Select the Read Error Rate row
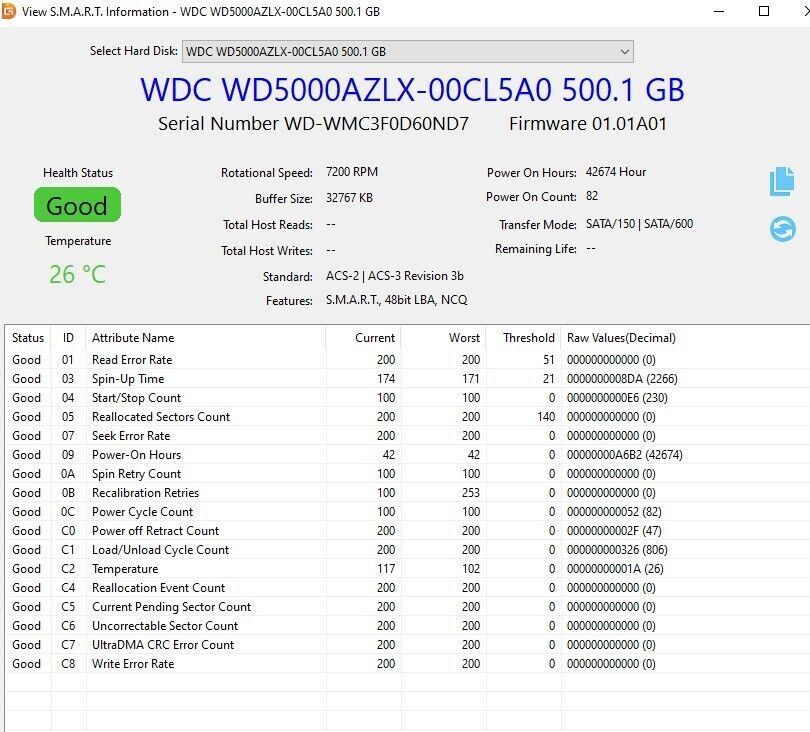This screenshot has height=732, width=810. pos(407,360)
